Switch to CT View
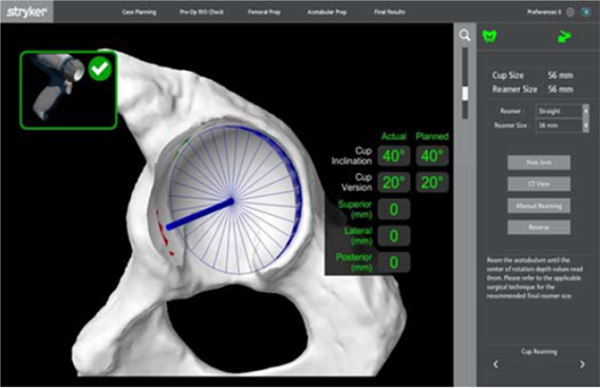The width and height of the screenshot is (600, 388). pos(539,184)
